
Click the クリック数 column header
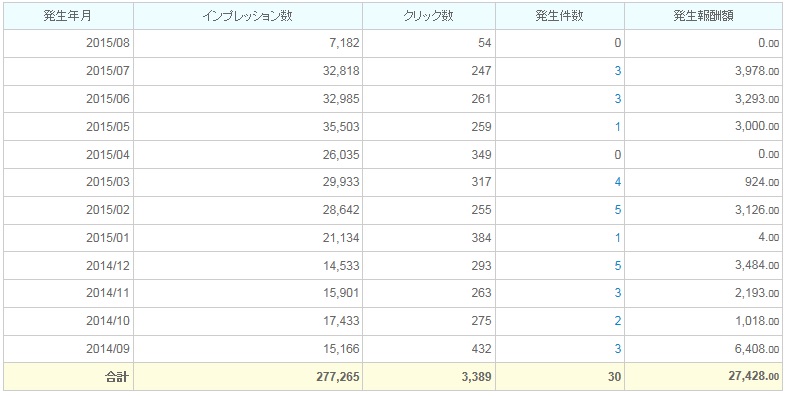(429, 16)
